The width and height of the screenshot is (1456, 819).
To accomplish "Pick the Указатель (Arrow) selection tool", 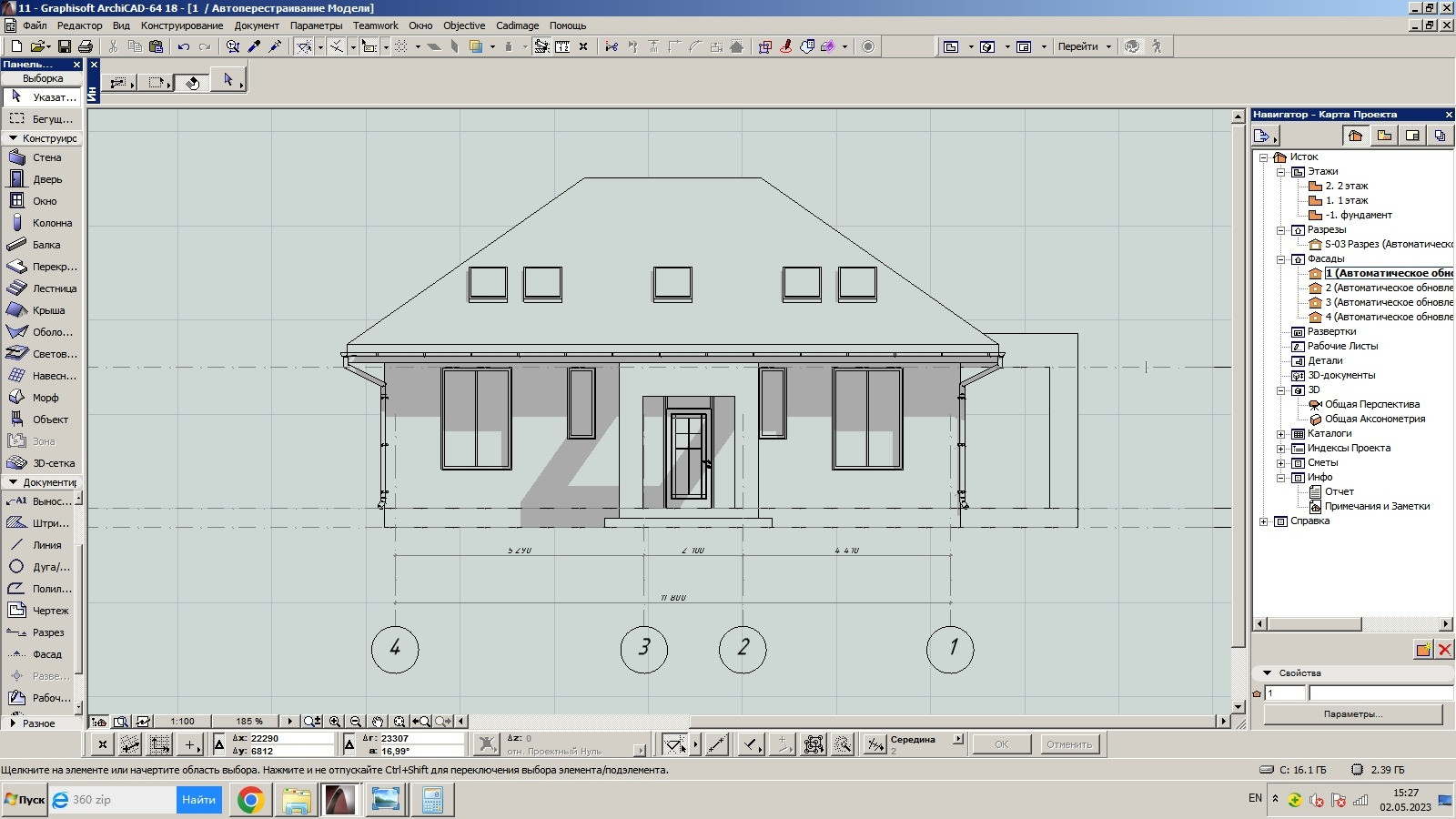I will pos(42,96).
